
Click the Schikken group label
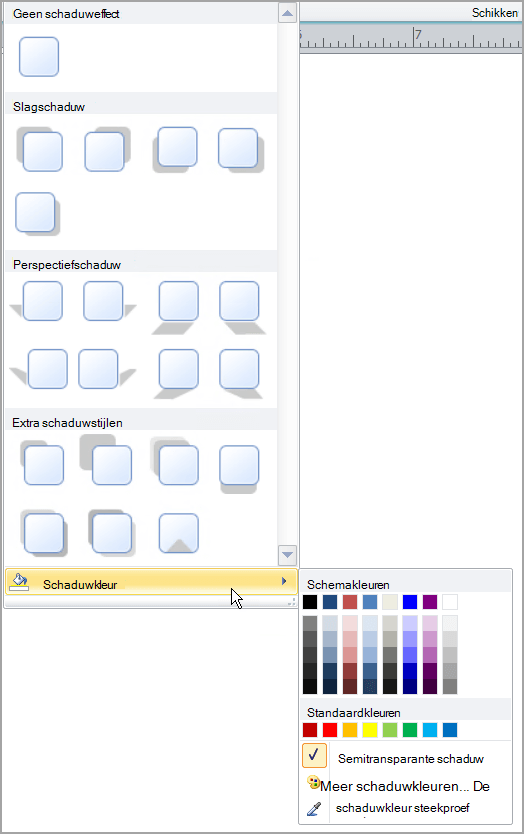click(495, 13)
